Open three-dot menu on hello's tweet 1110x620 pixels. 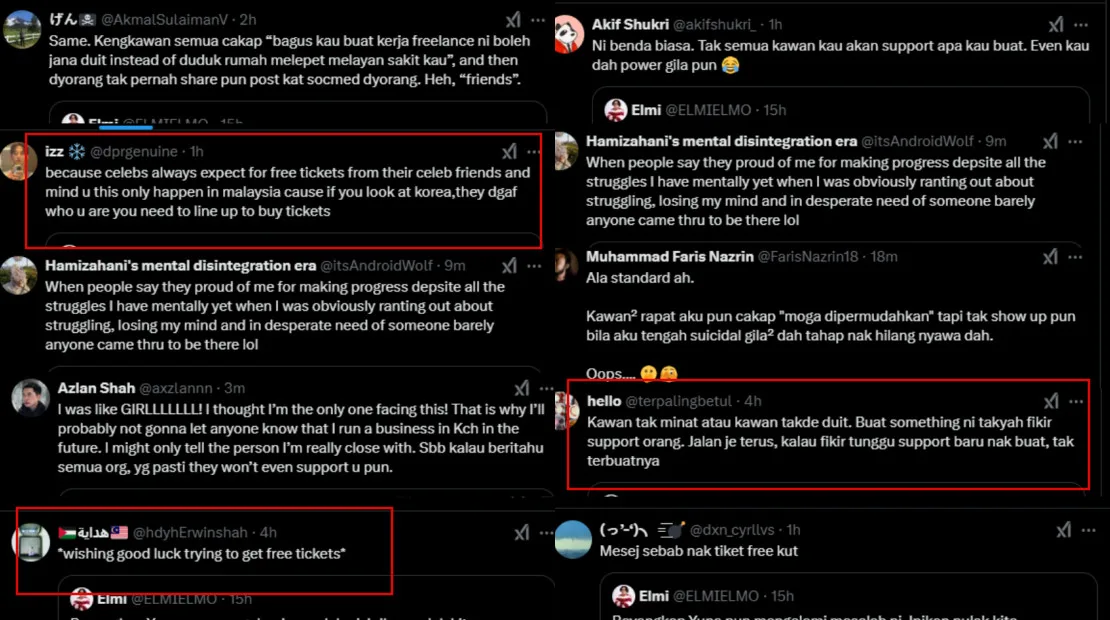coord(1075,401)
